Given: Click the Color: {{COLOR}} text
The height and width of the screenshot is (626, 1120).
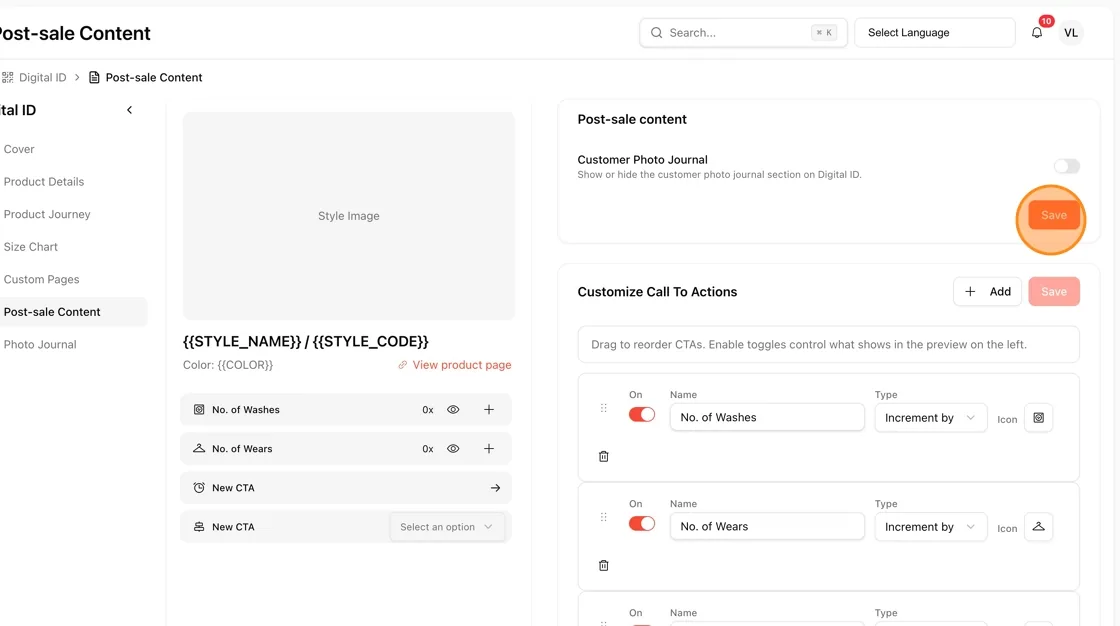Looking at the screenshot, I should pyautogui.click(x=228, y=365).
